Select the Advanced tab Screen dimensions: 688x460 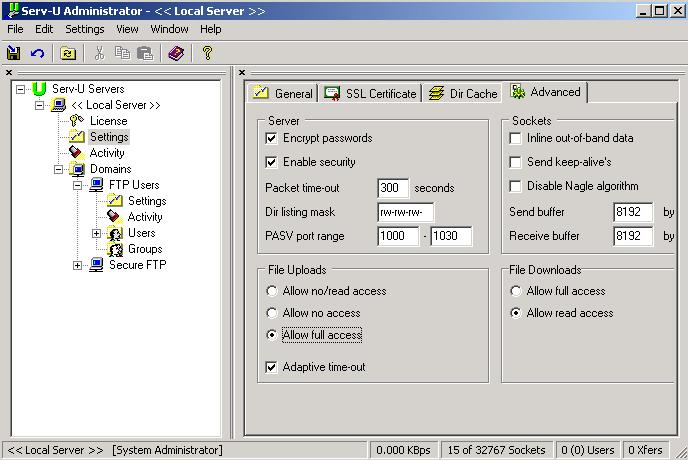(545, 92)
